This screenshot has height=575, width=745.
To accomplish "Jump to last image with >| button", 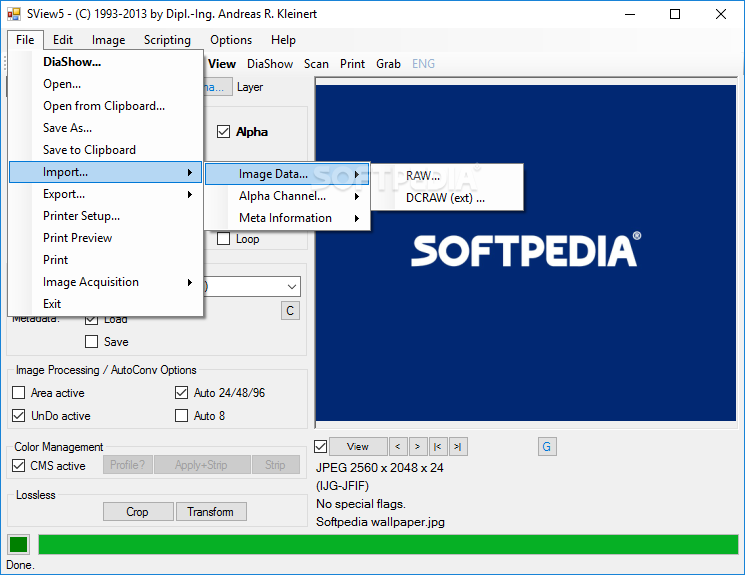I will 458,447.
